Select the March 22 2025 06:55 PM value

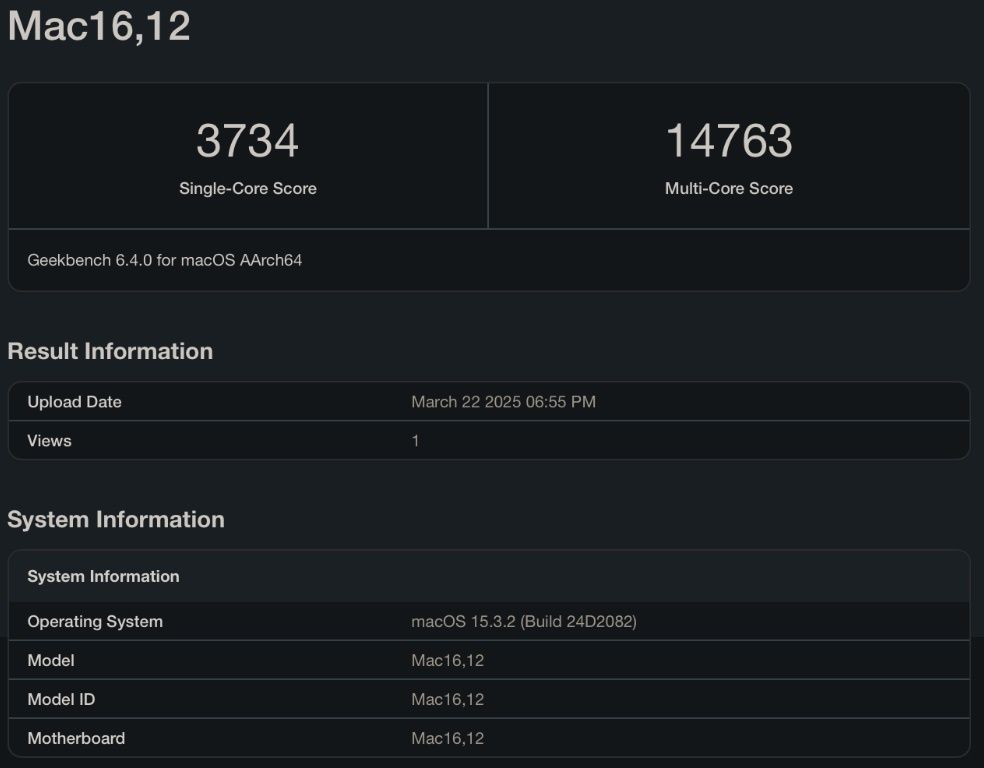[x=503, y=402]
